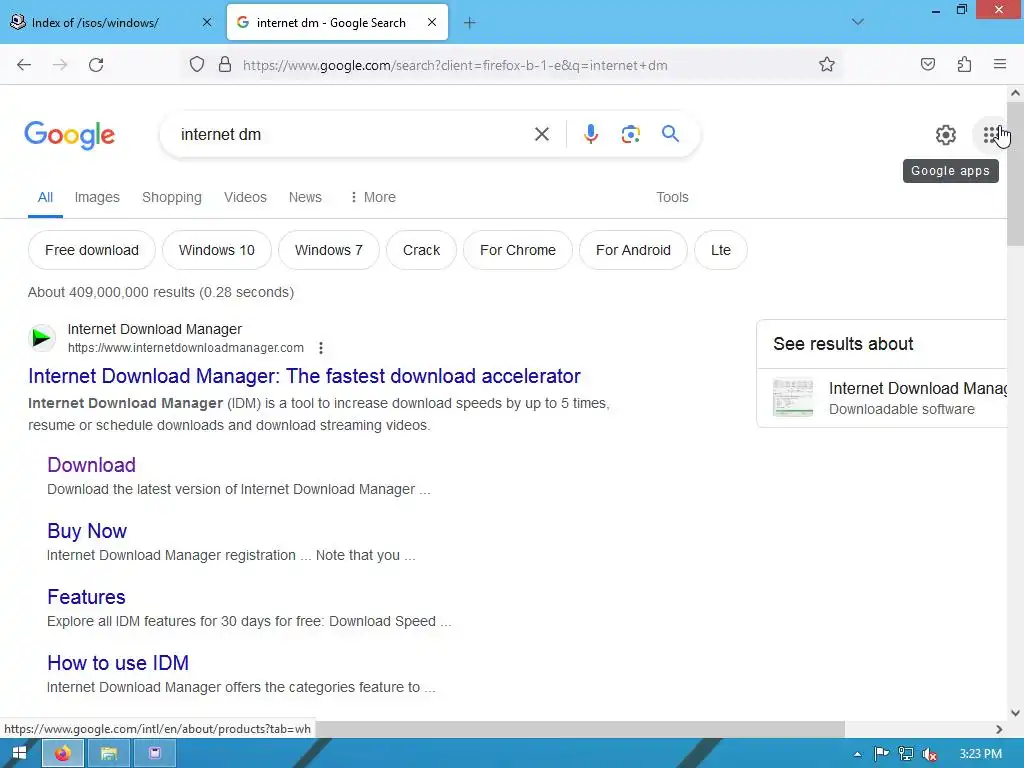Click the site security padlock icon
Viewport: 1024px width, 768px height.
(225, 65)
